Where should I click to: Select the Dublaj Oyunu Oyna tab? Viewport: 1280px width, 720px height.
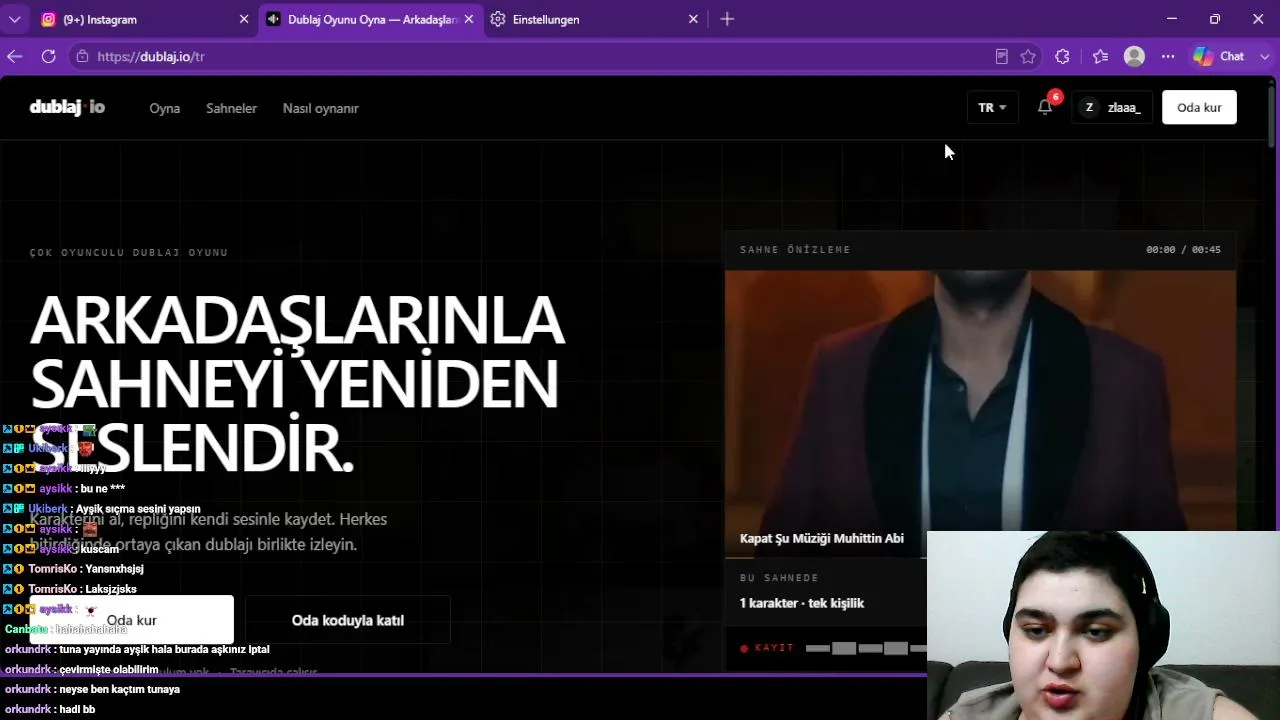[371, 19]
